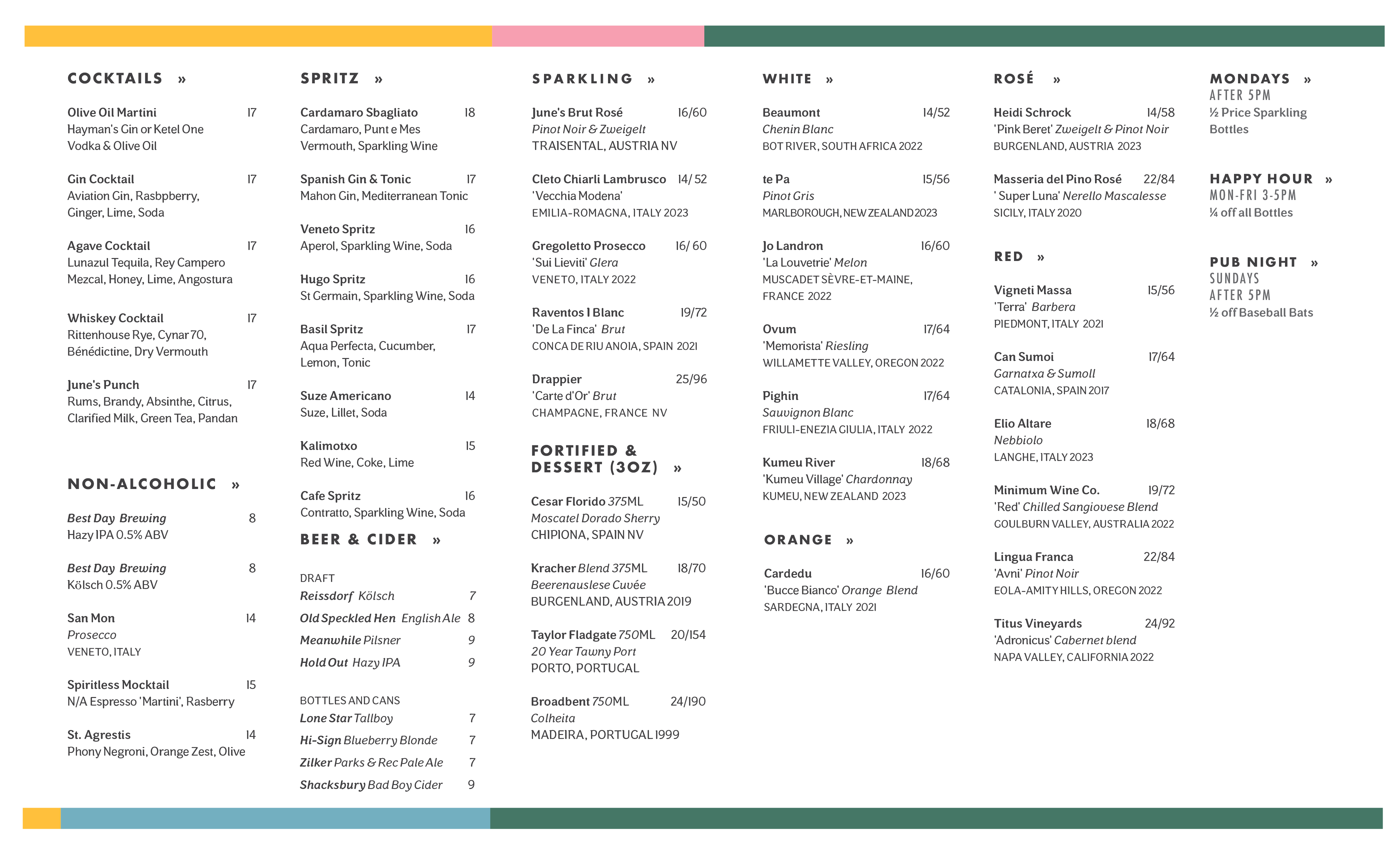Select the RED section heading
Screen dimensions: 1400x850
[x=1009, y=257]
